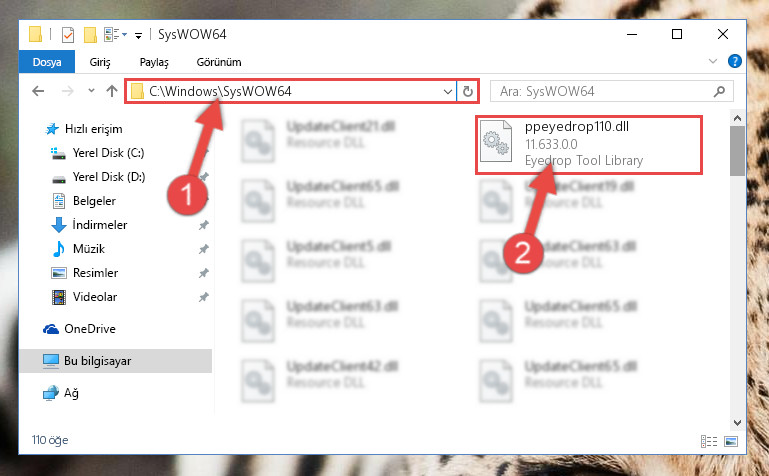Click the search magnifier icon

[719, 92]
